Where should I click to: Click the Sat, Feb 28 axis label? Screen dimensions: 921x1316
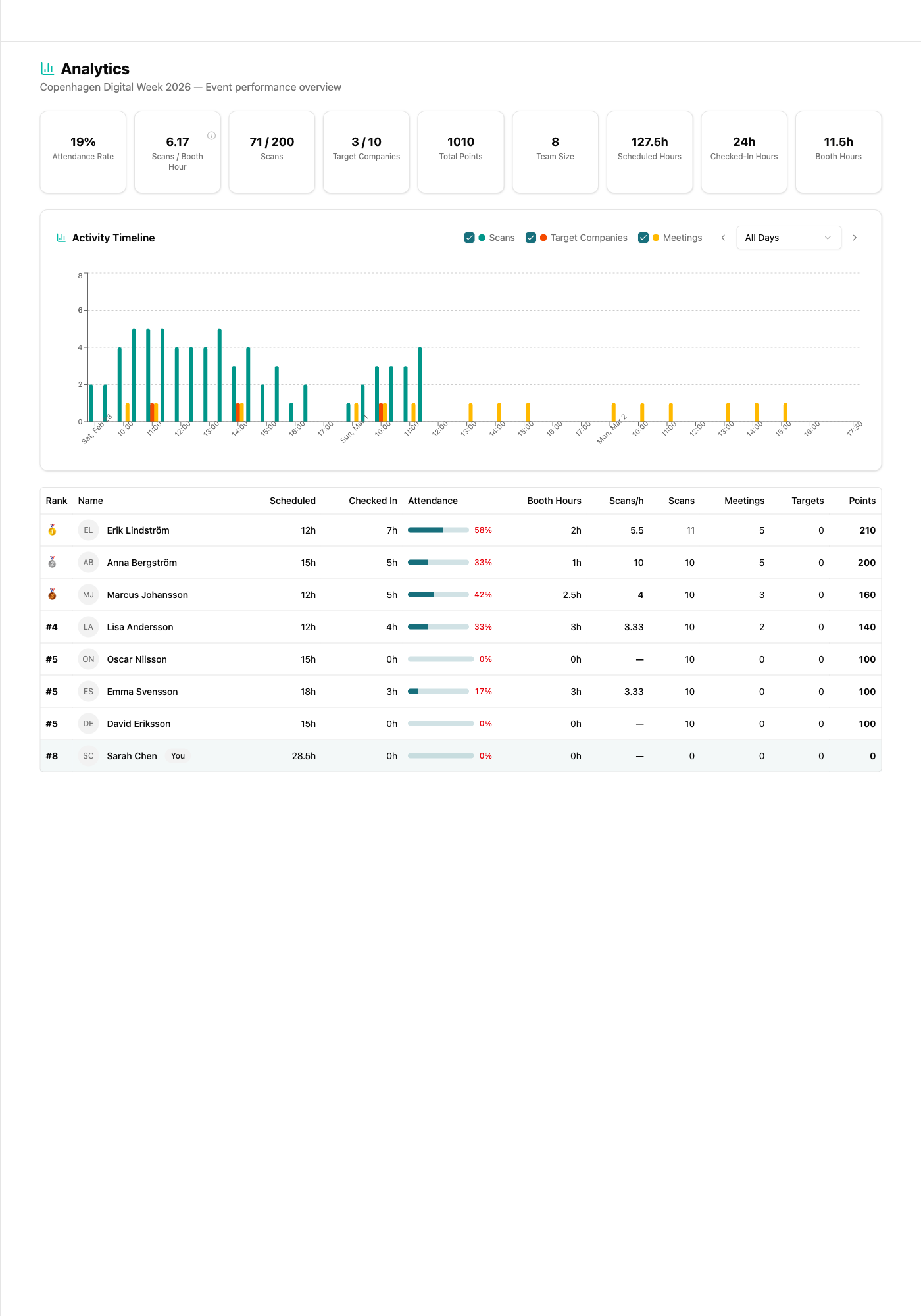(x=97, y=430)
